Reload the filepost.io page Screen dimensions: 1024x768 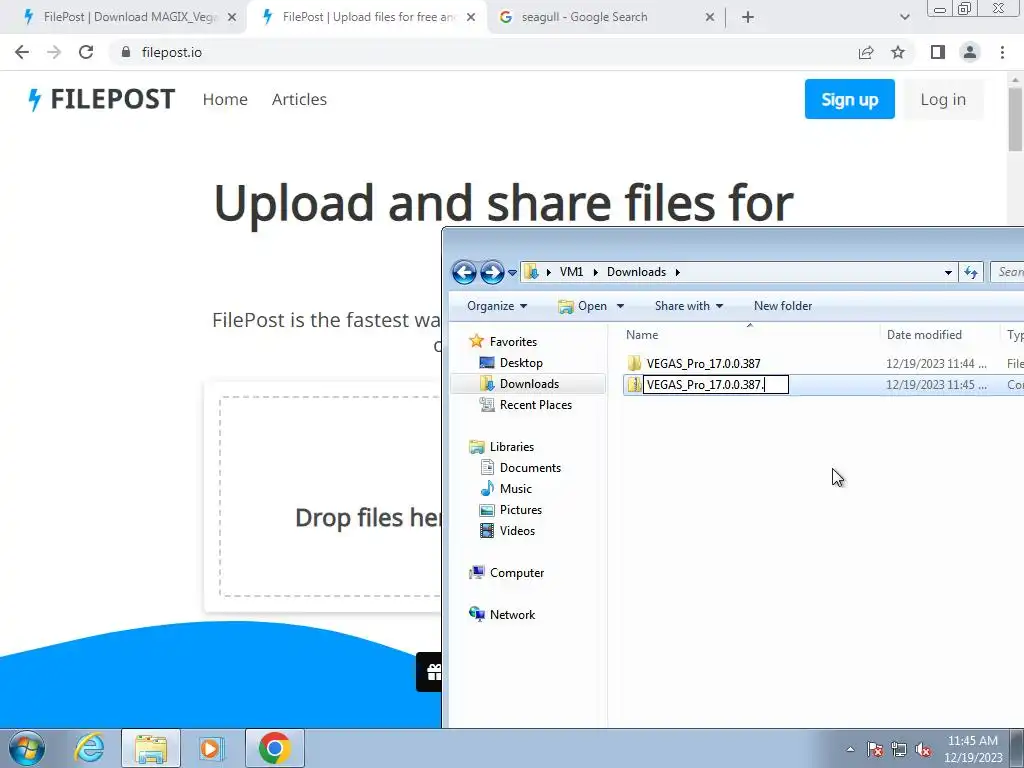tap(86, 52)
